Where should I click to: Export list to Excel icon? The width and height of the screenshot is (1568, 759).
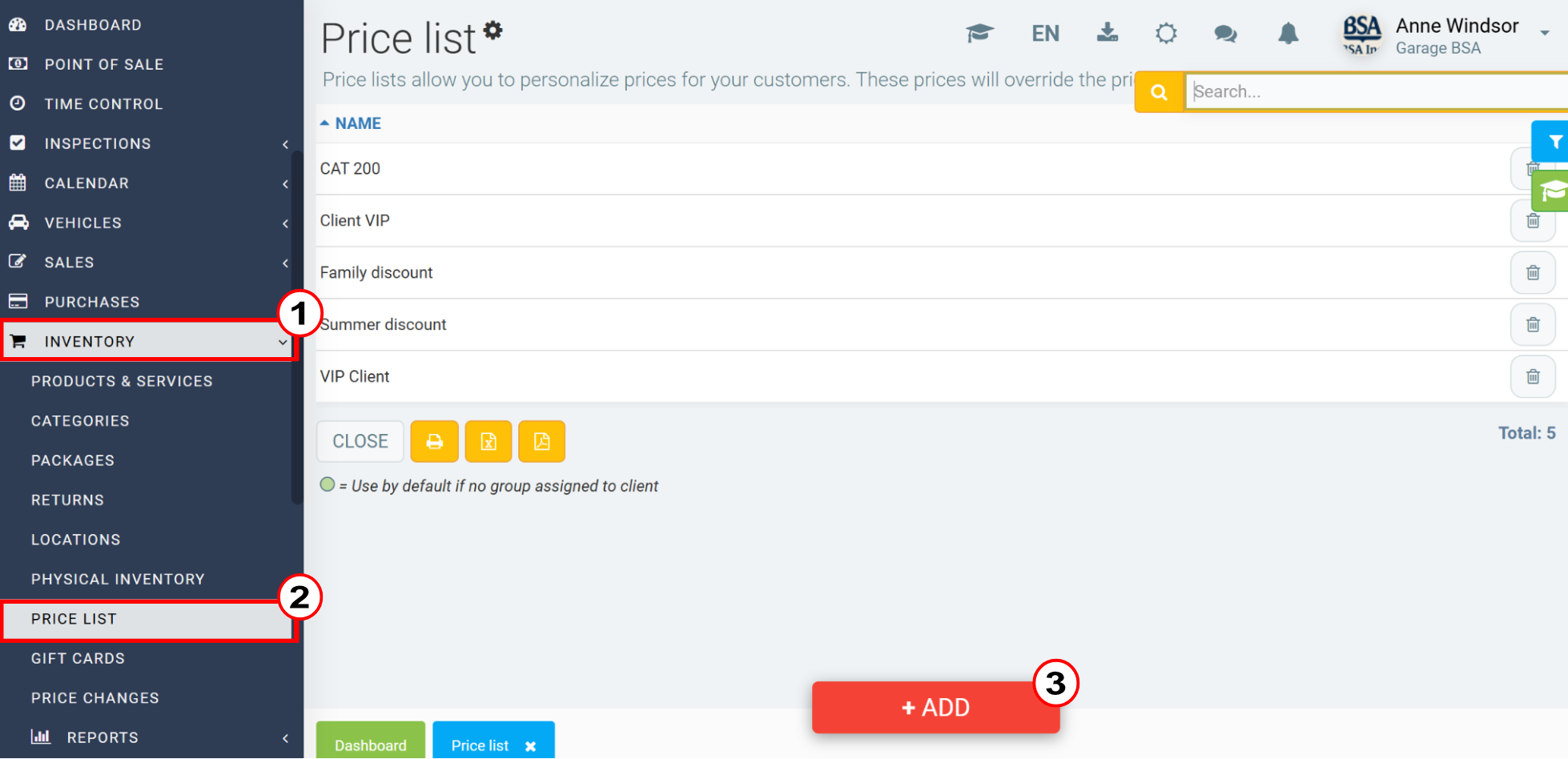pos(488,441)
